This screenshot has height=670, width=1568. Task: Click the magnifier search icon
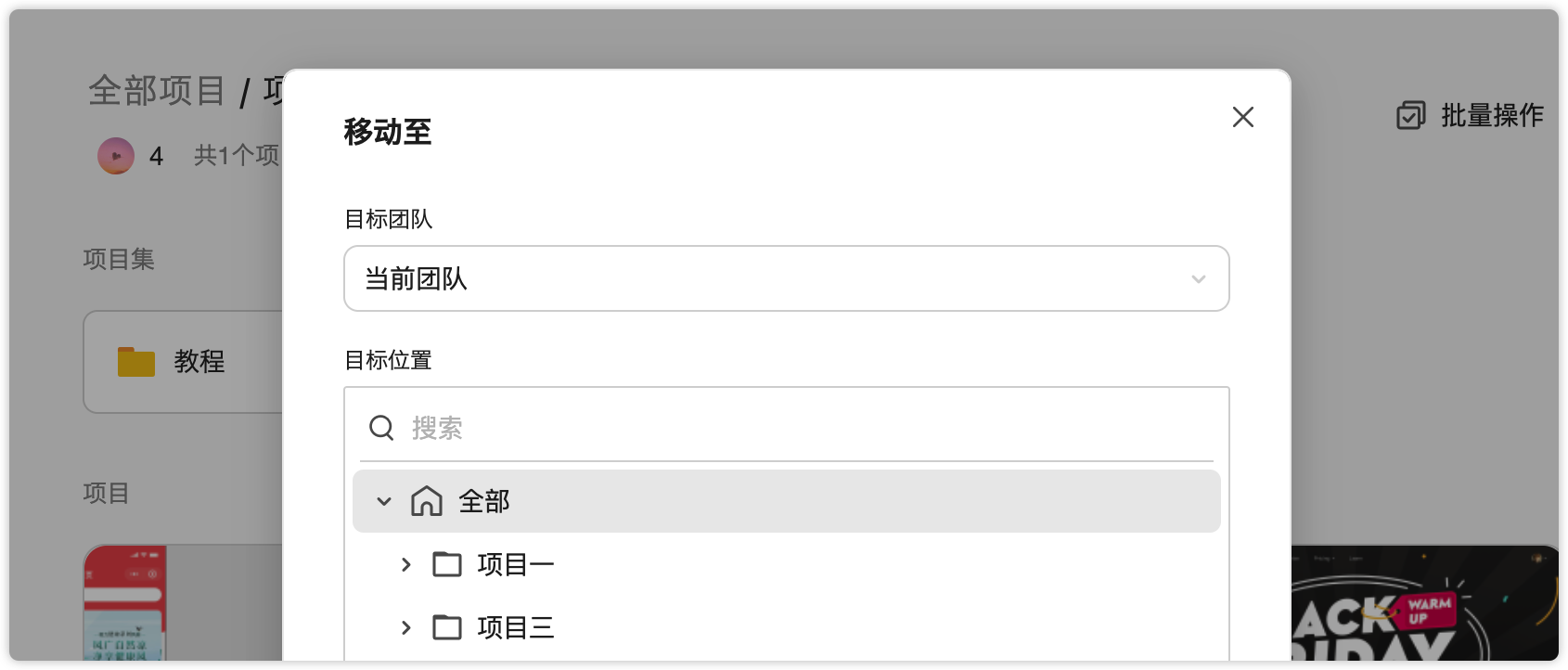pos(381,428)
